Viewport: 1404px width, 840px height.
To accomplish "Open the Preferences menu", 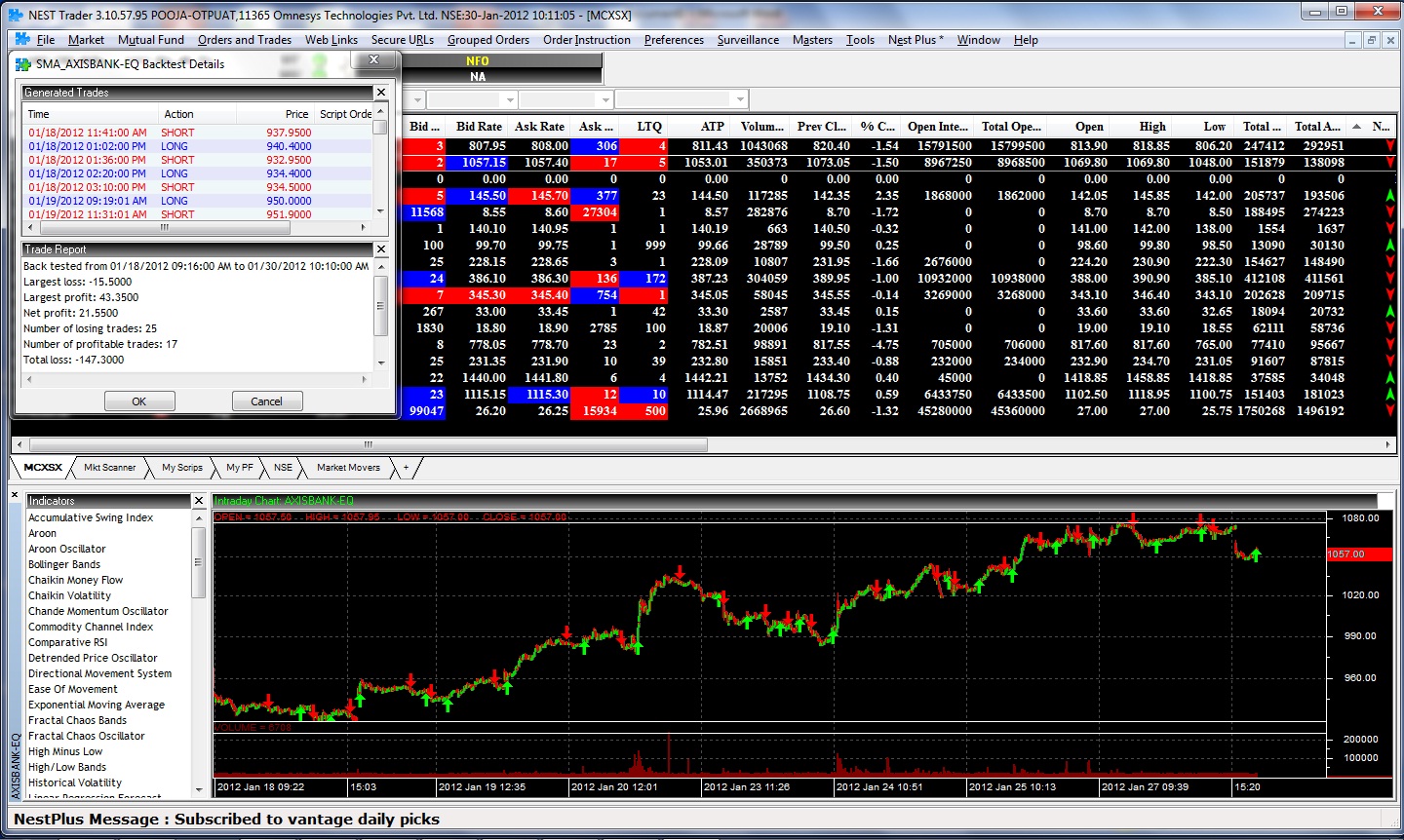I will coord(674,40).
